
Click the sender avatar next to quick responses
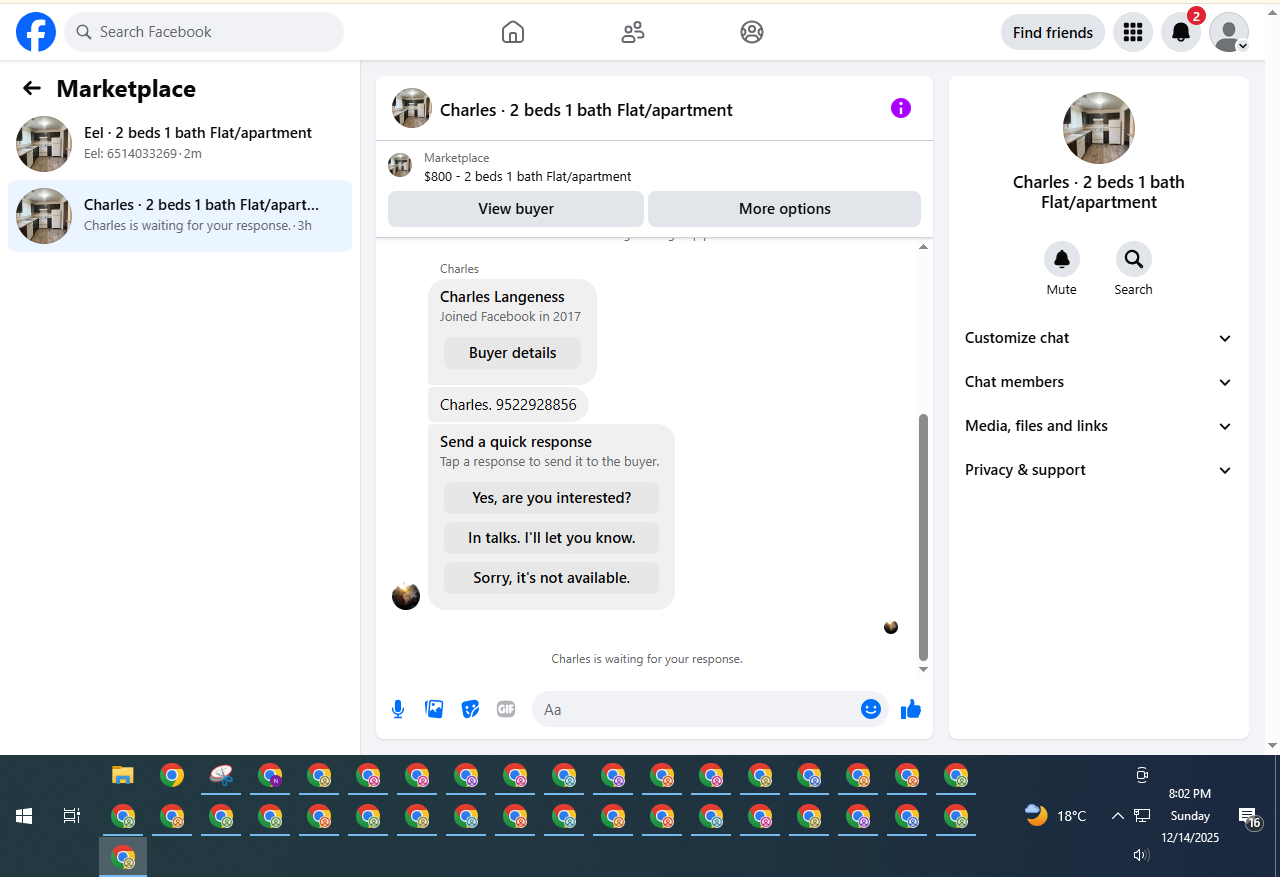[x=406, y=596]
